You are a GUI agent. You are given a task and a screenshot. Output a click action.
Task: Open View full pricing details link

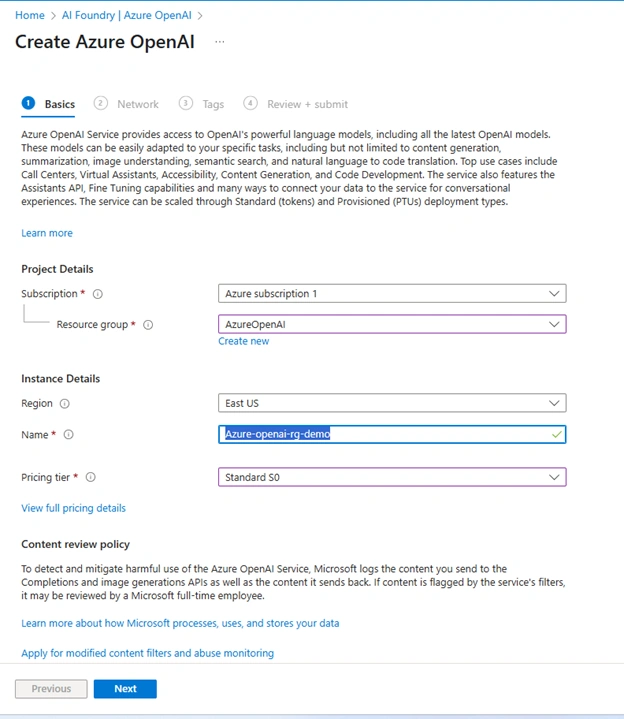tap(73, 508)
